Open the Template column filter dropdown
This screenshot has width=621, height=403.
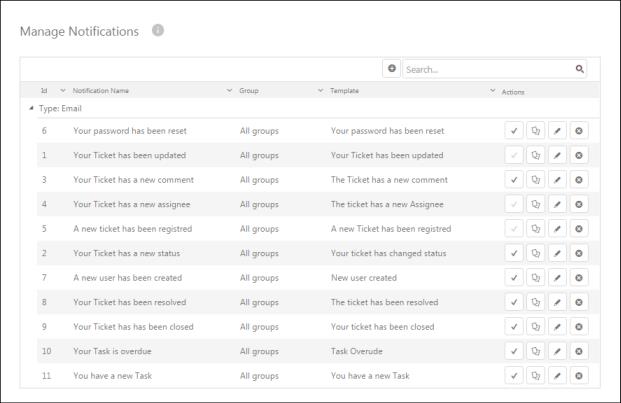[492, 91]
